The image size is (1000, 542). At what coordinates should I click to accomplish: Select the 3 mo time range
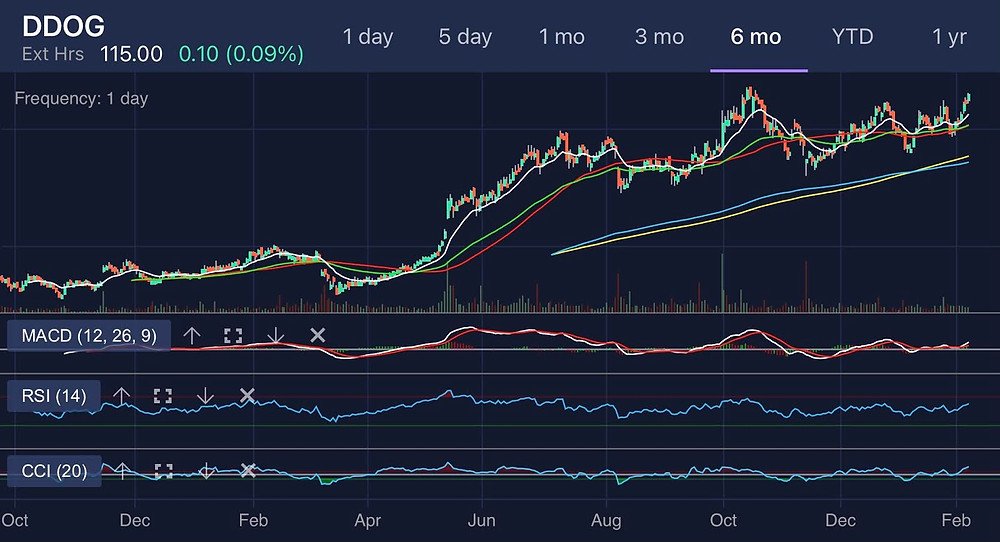pos(659,37)
